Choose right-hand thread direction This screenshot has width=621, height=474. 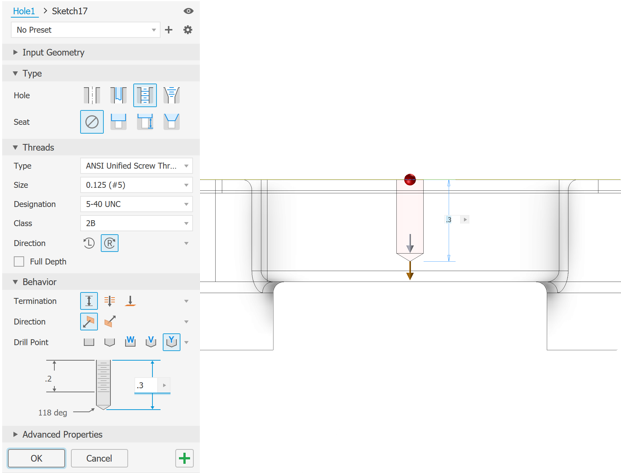[110, 243]
